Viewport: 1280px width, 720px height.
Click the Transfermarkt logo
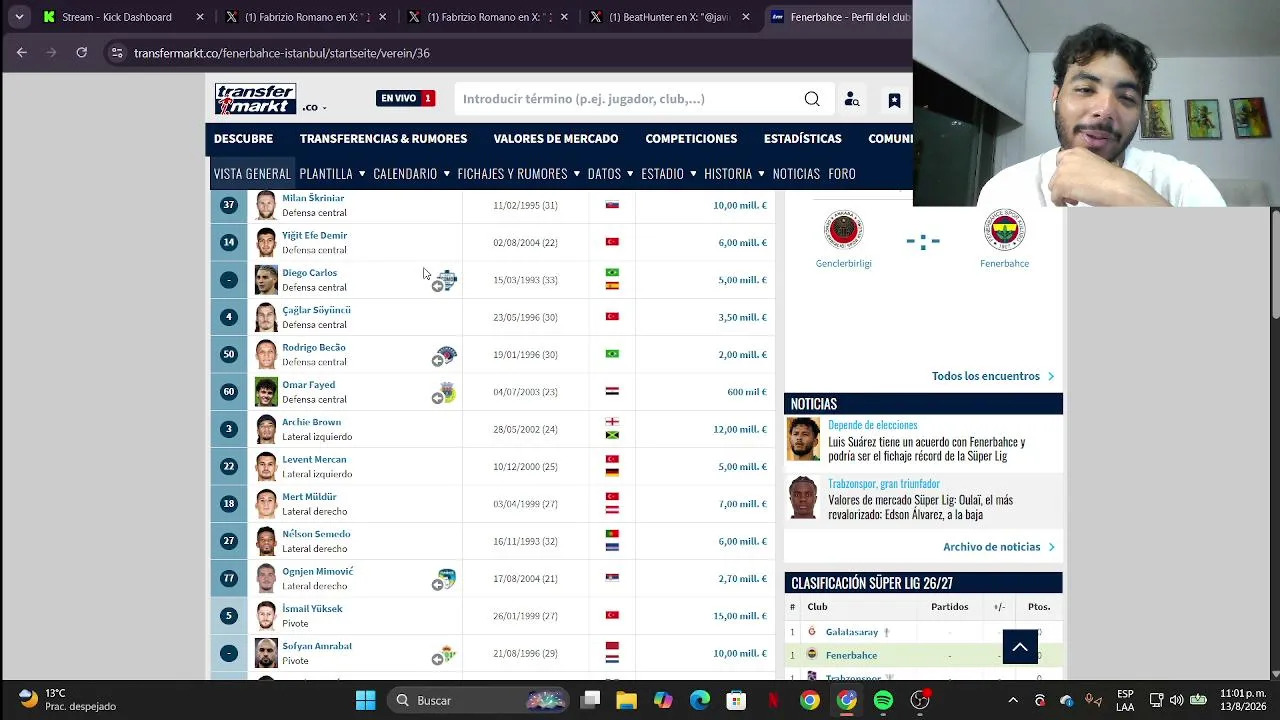point(255,99)
